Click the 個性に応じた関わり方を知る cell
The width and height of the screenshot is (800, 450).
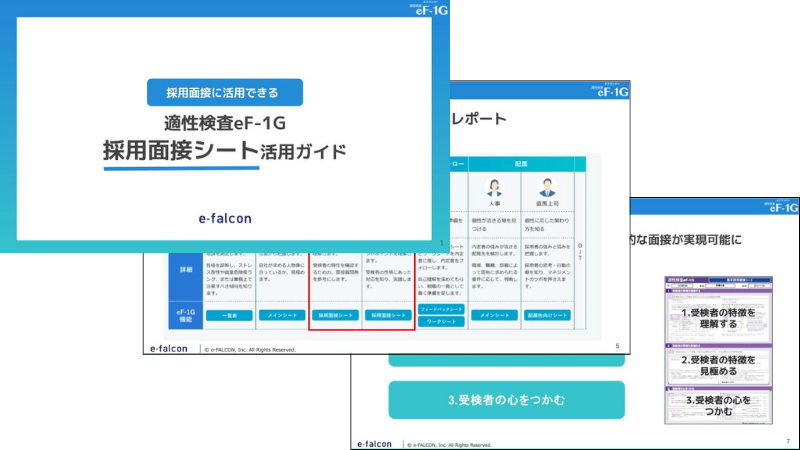click(x=547, y=224)
